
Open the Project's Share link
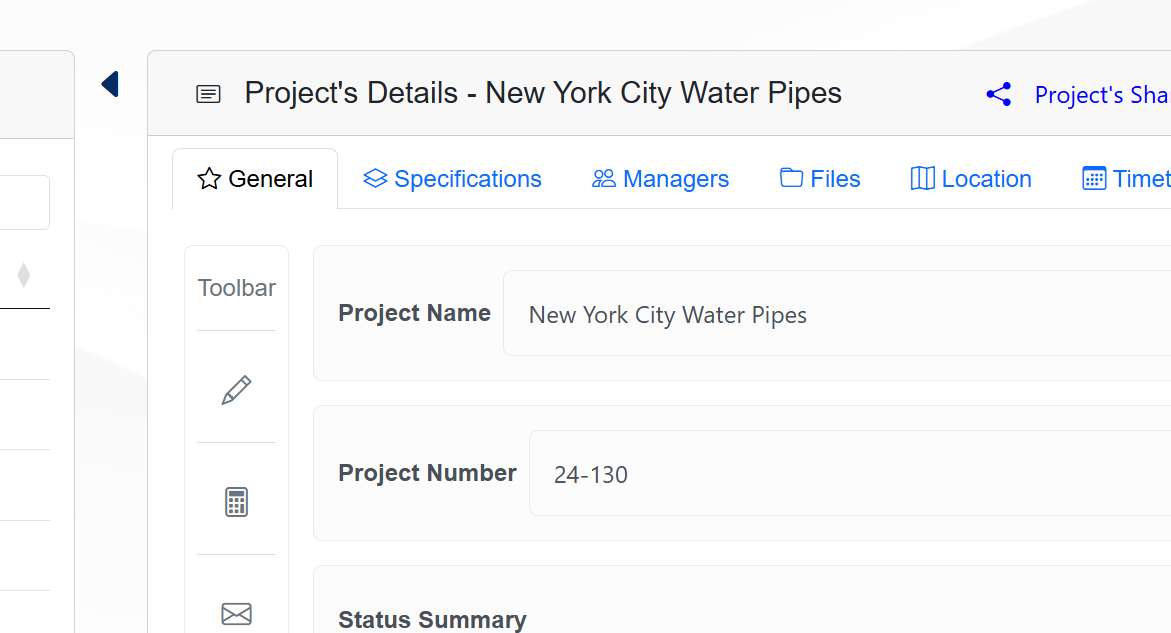(1100, 95)
